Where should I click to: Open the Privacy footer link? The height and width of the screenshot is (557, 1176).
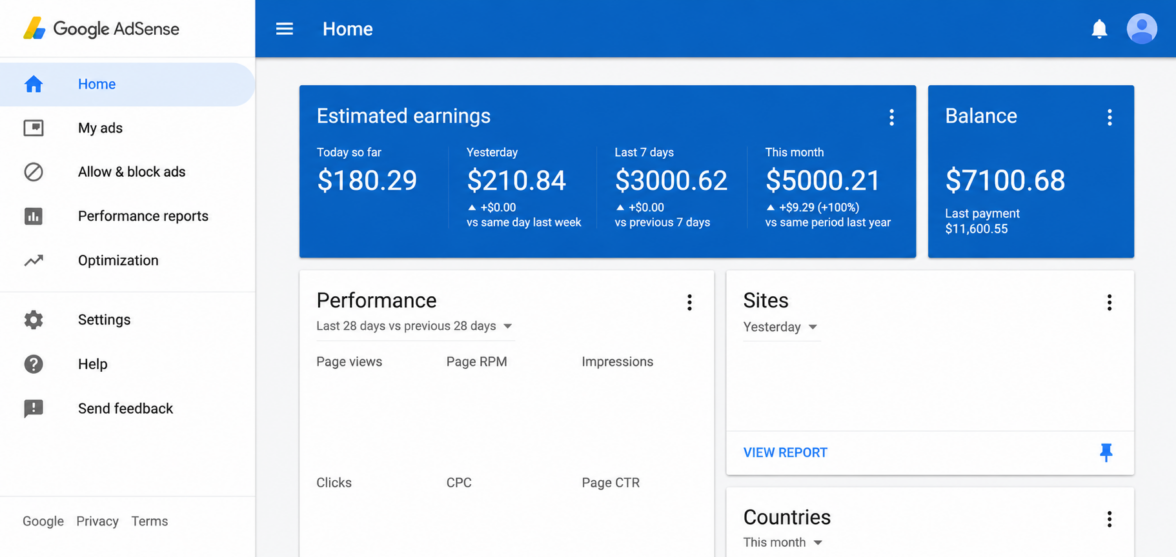coord(98,522)
